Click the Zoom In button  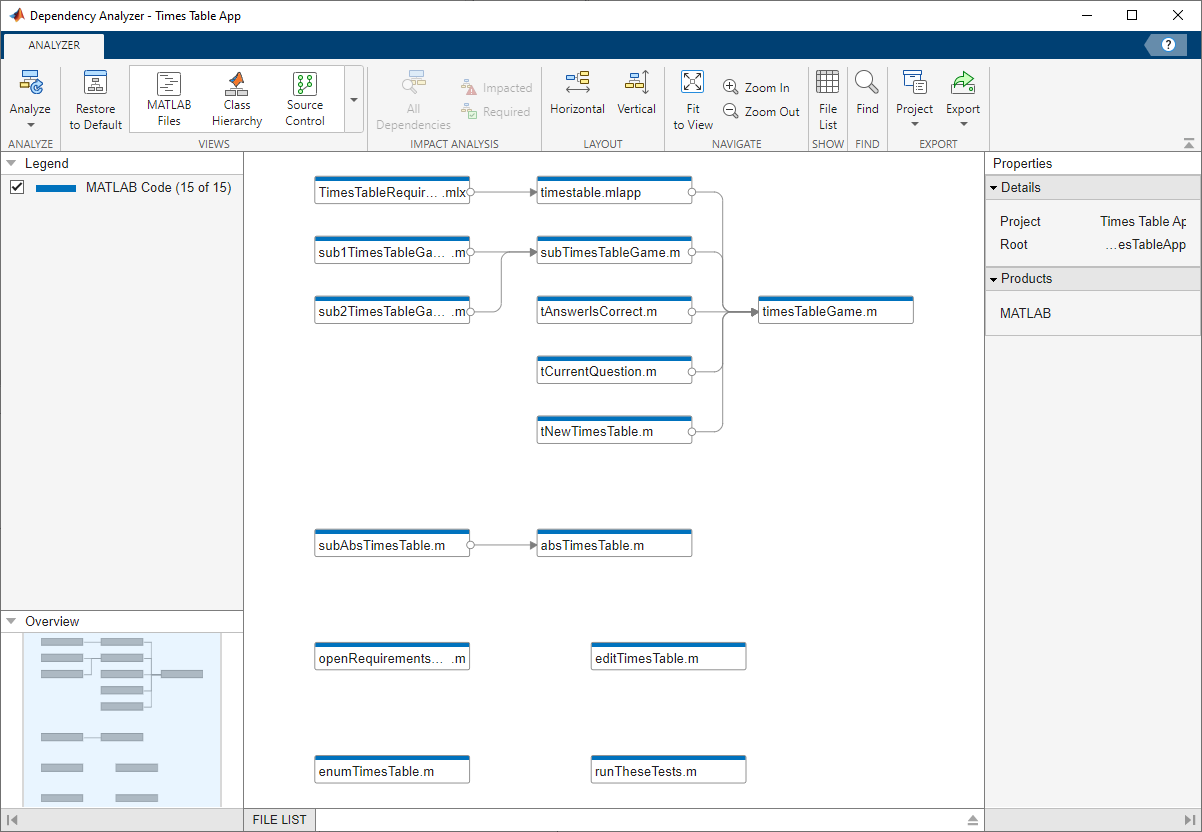coord(757,88)
